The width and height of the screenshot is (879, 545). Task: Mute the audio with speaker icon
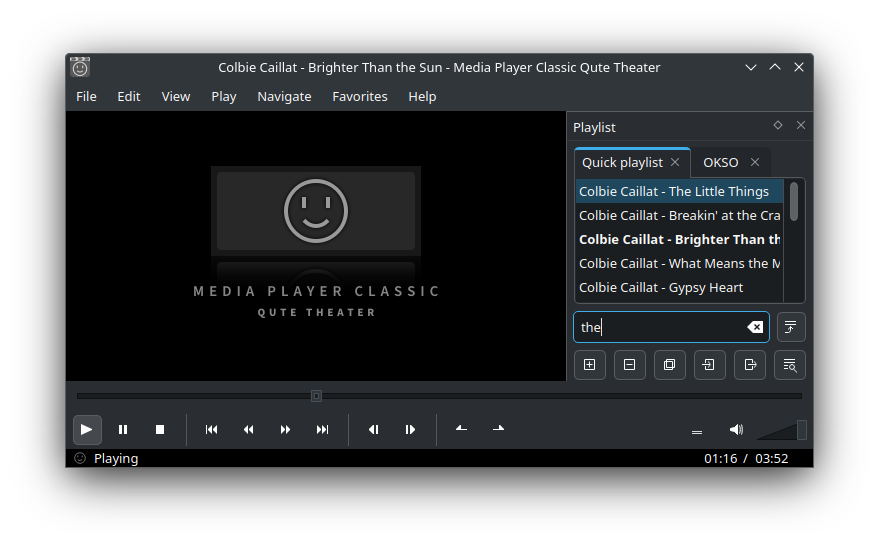pos(736,429)
